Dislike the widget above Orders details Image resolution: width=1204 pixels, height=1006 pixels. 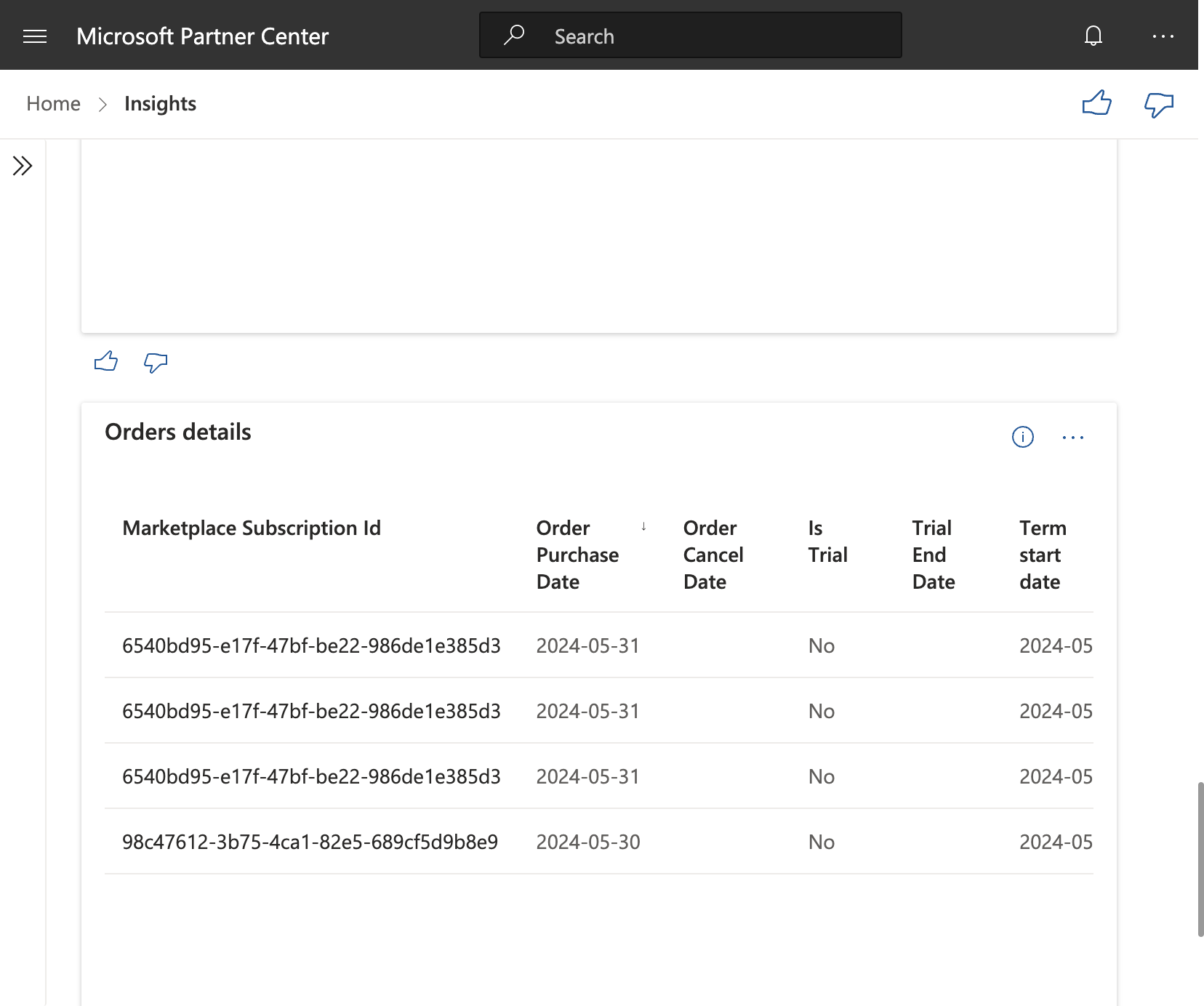156,362
